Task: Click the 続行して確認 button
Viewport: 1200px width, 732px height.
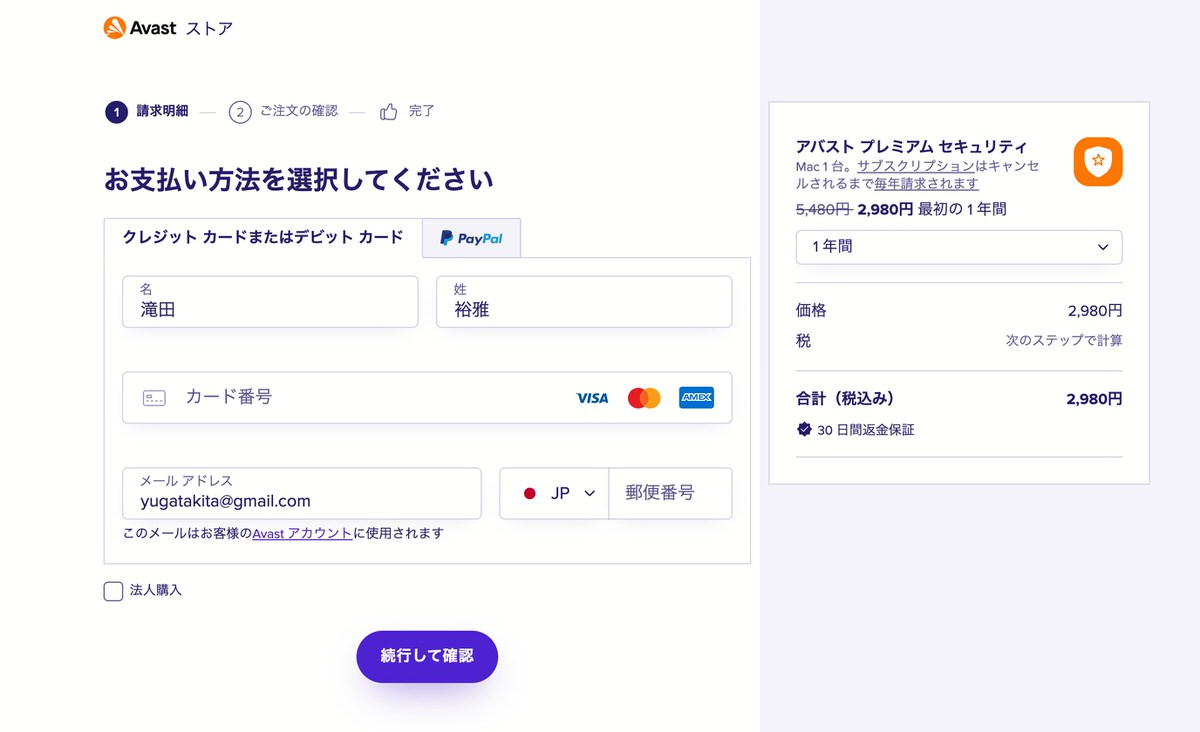Action: 427,657
